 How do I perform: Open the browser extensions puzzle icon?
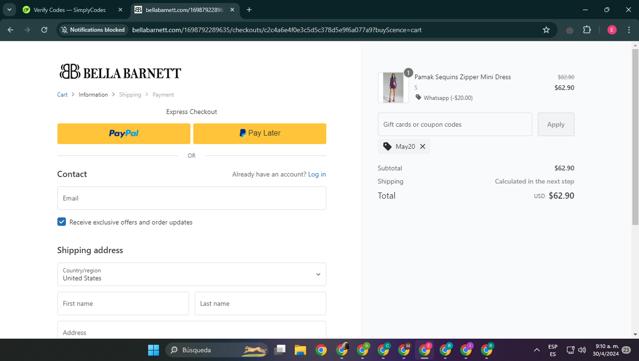click(587, 30)
